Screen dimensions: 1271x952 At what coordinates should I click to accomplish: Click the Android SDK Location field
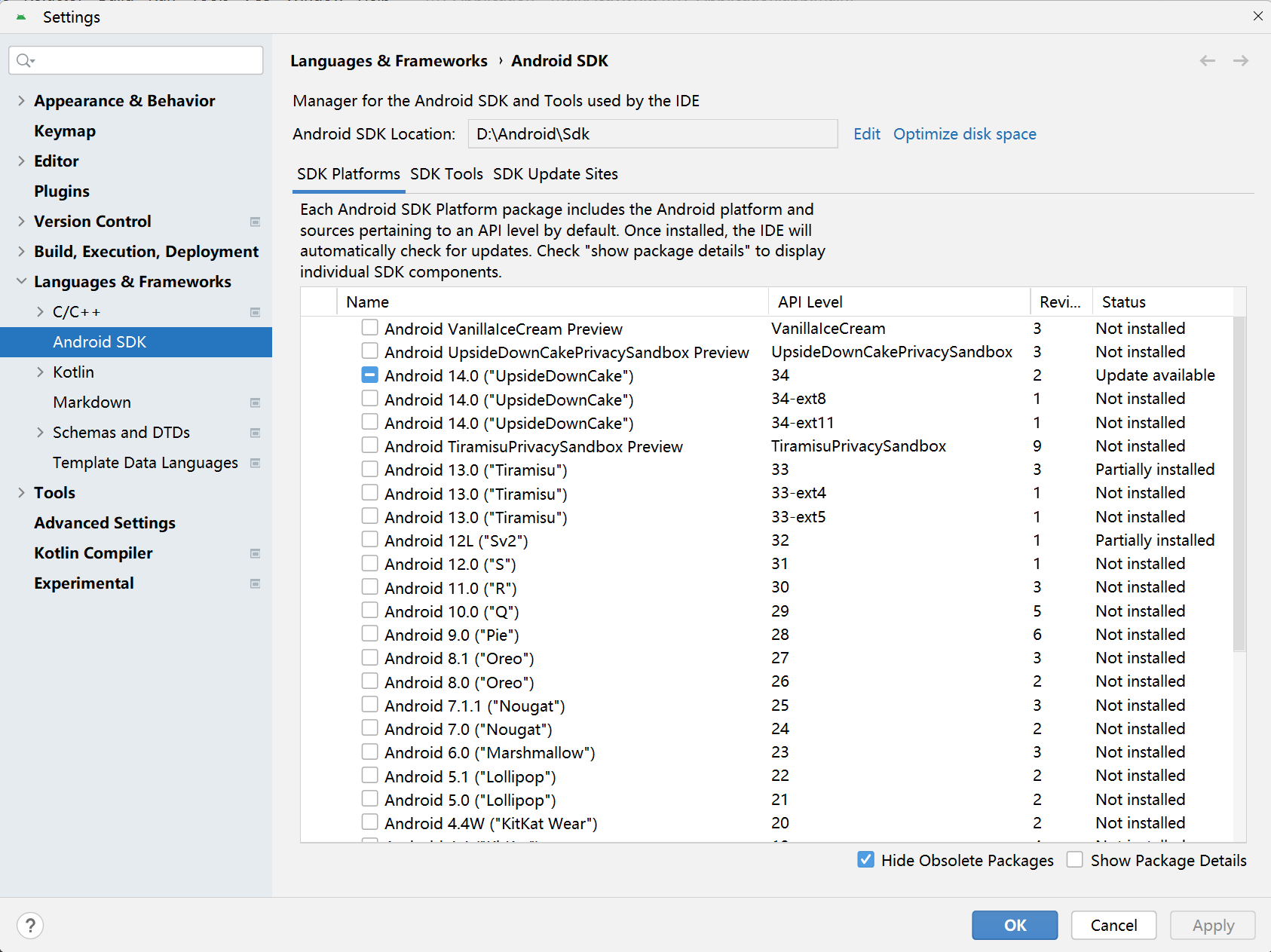pos(652,134)
